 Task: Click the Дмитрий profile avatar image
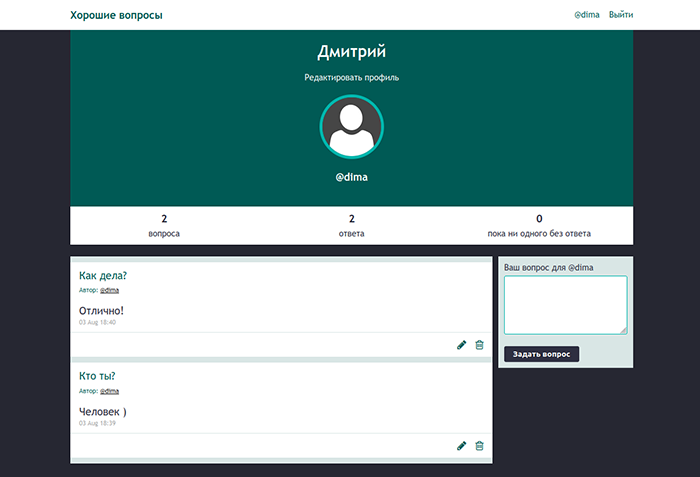(x=352, y=127)
